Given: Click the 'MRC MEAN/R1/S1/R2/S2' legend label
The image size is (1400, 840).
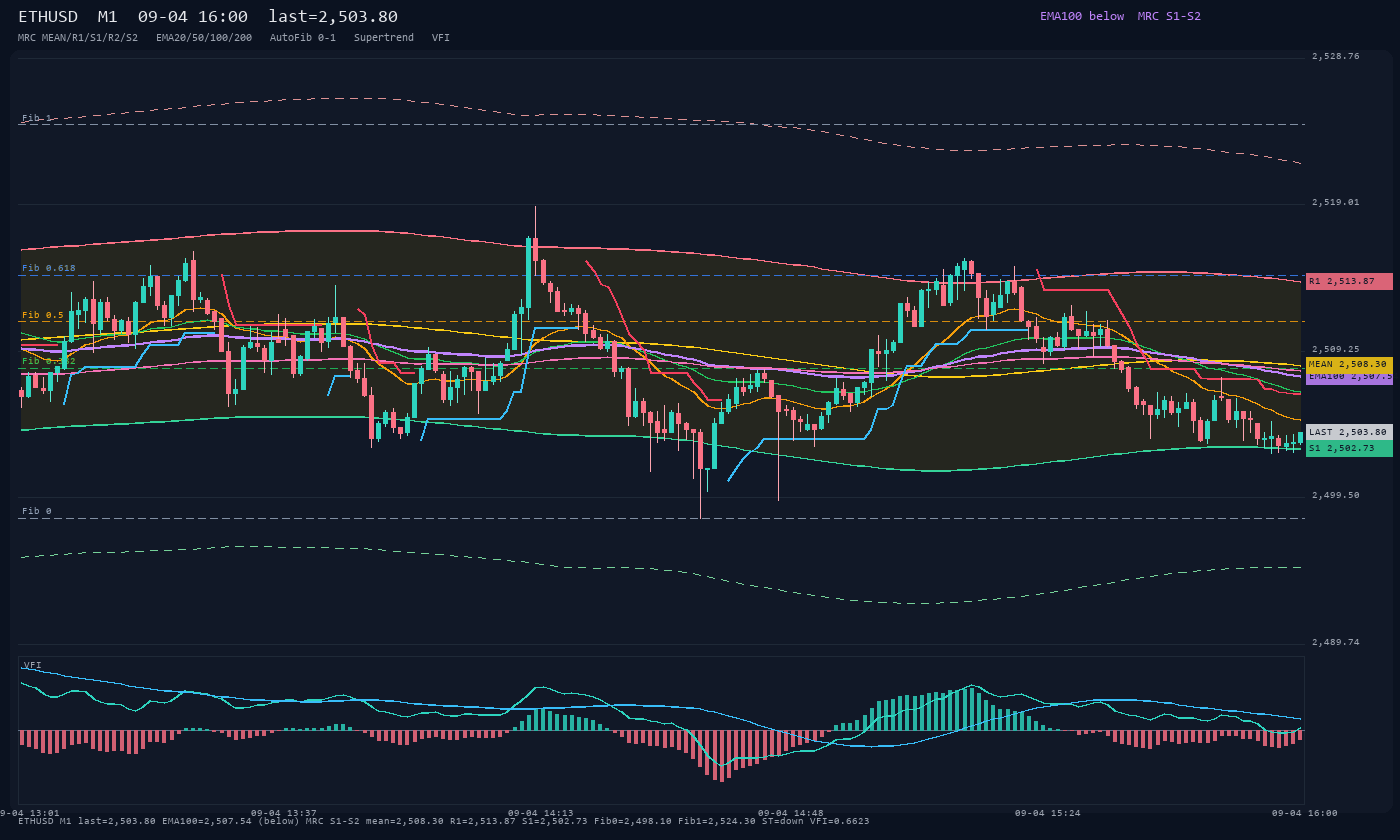Looking at the screenshot, I should pos(78,38).
